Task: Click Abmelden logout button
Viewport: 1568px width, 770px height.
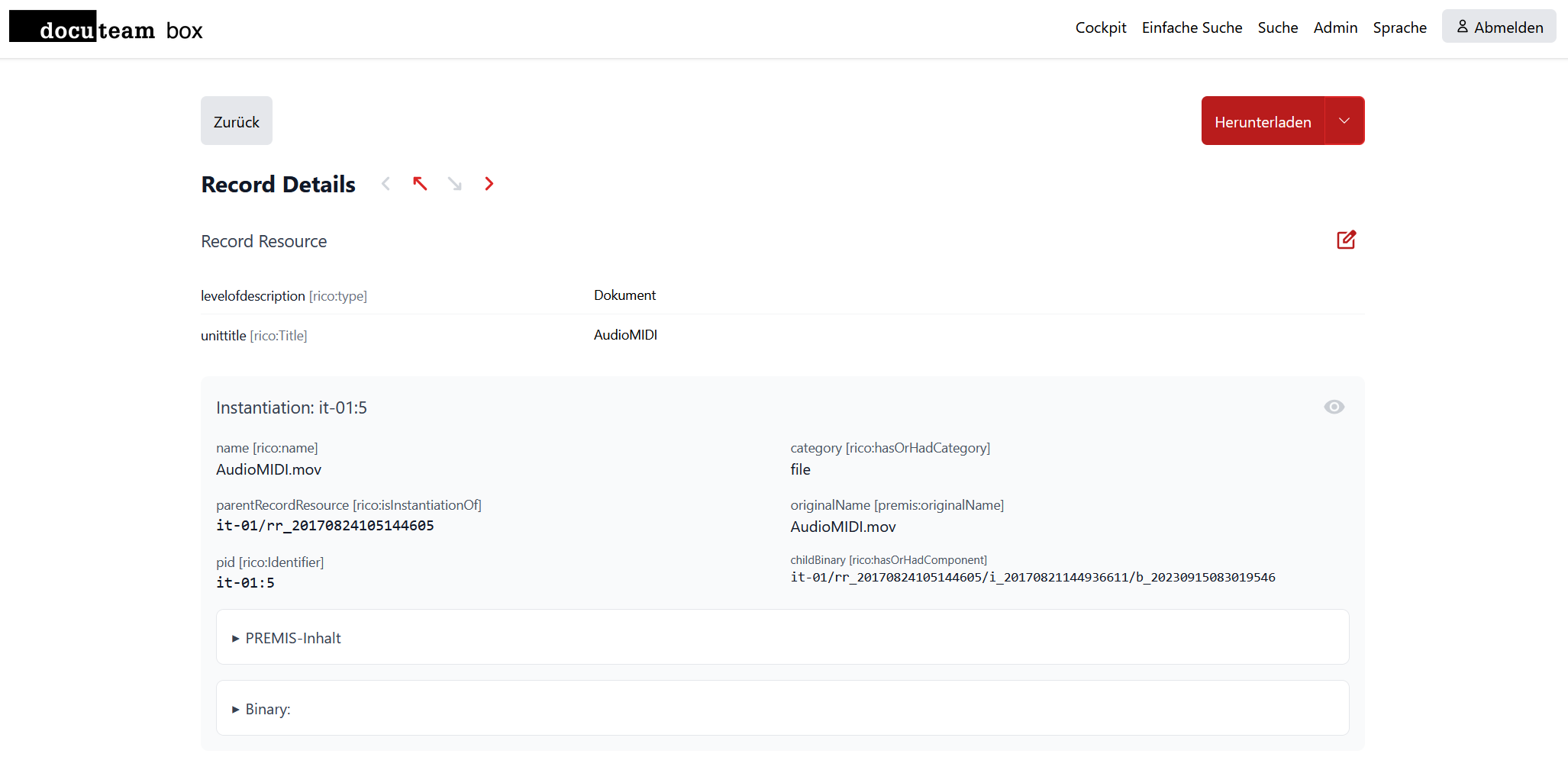Action: click(1499, 27)
